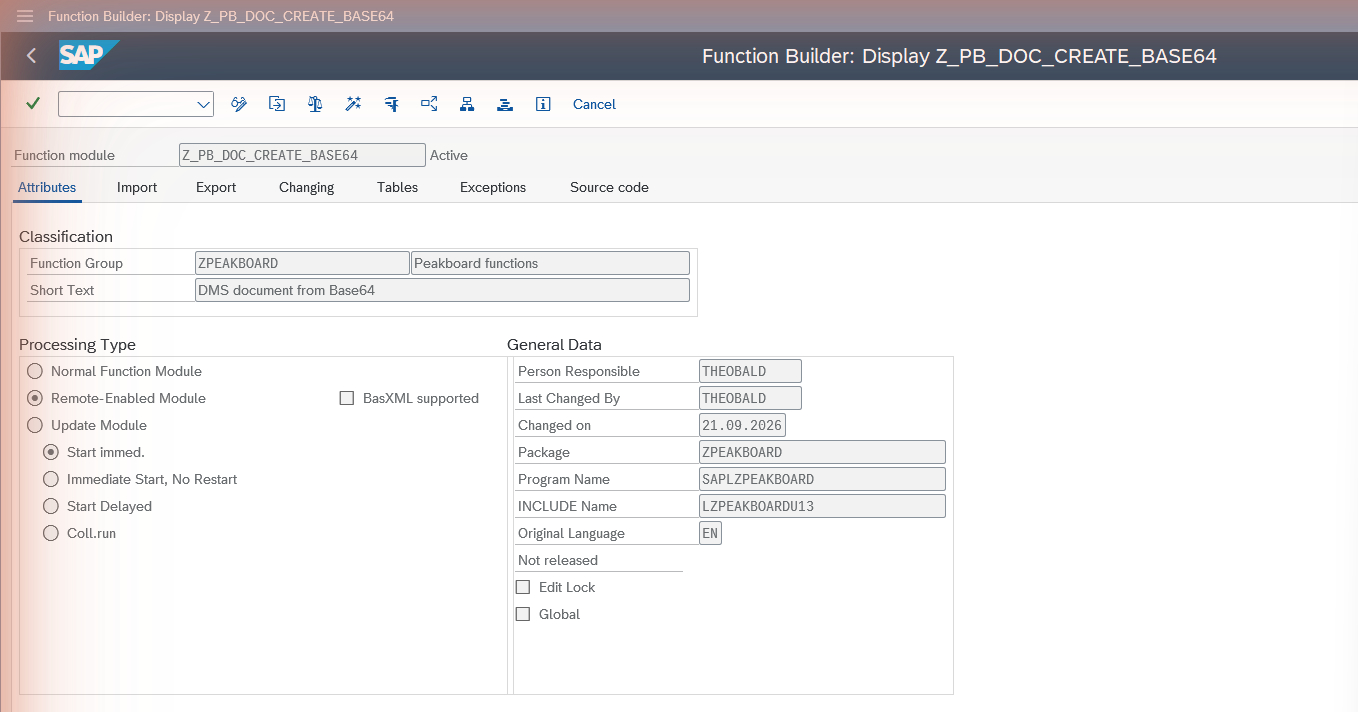The width and height of the screenshot is (1358, 712).
Task: Click the Program Name field SAPLZPEAKBOARD
Action: (x=822, y=479)
